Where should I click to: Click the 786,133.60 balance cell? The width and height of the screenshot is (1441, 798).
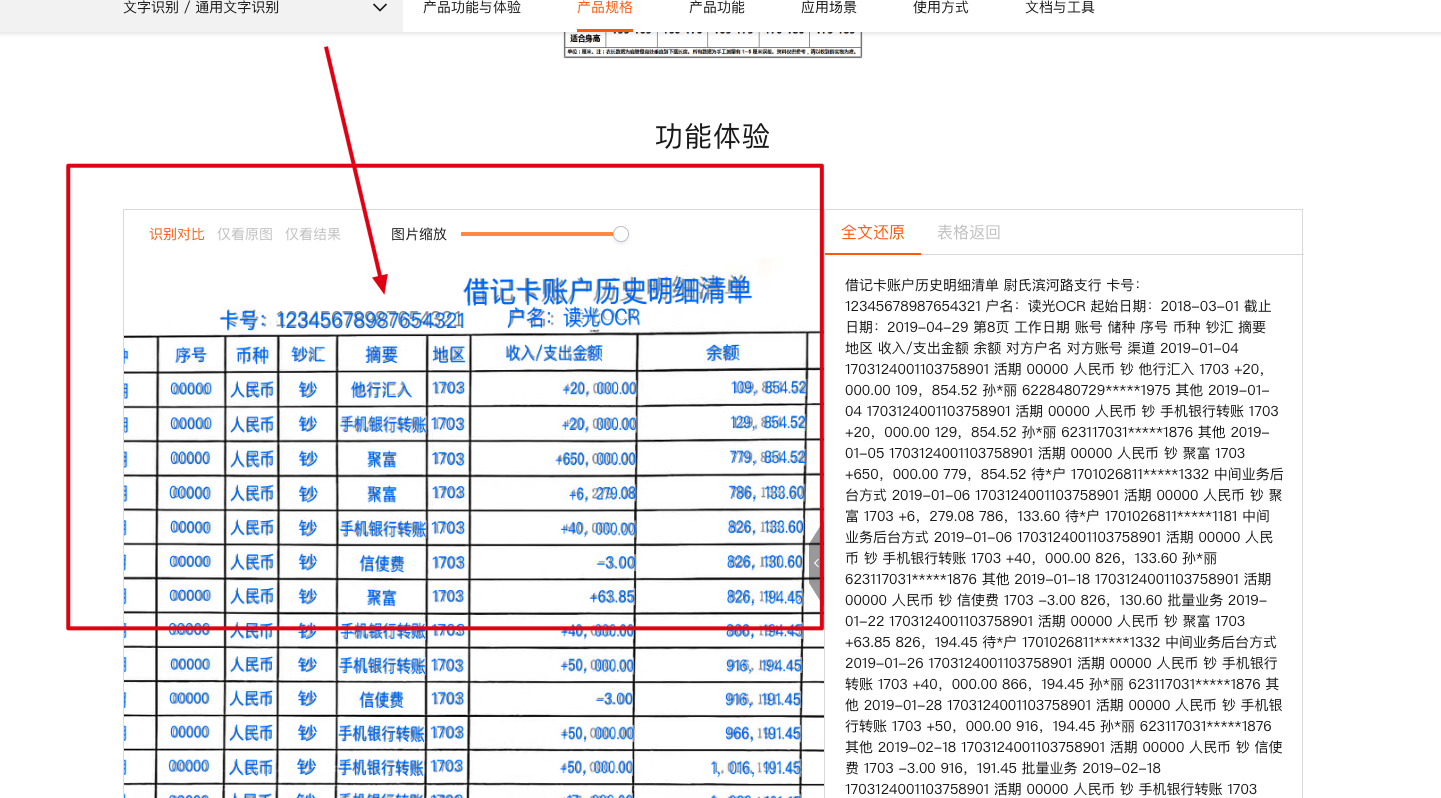click(766, 492)
